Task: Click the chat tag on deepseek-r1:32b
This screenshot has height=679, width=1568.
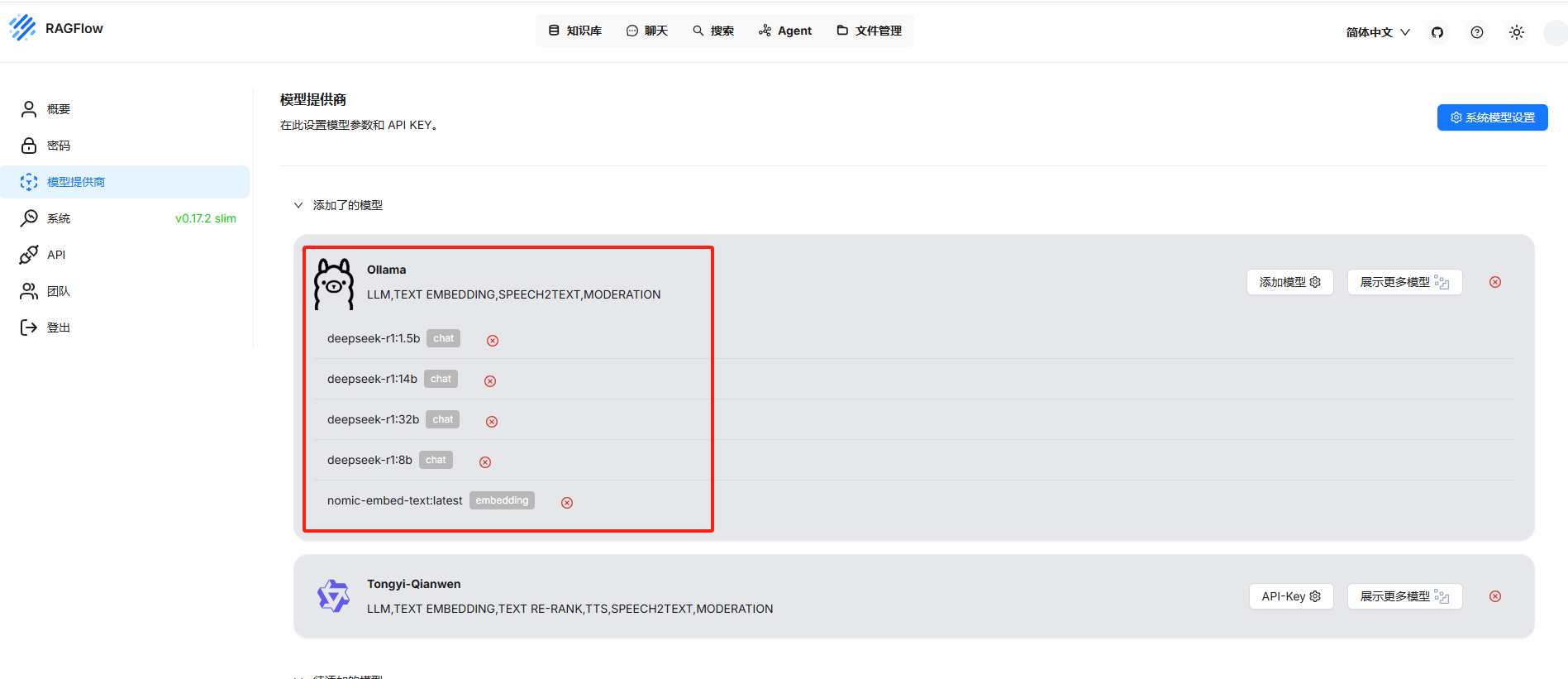Action: pyautogui.click(x=443, y=419)
